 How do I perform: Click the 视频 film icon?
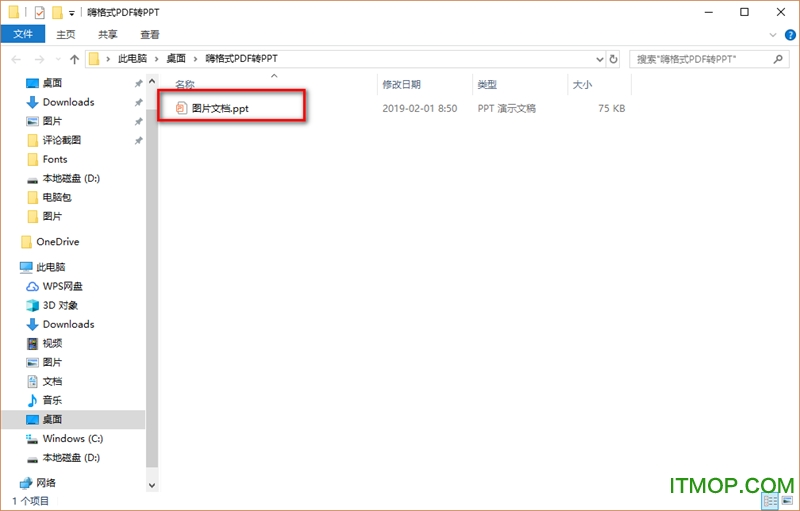(32, 343)
